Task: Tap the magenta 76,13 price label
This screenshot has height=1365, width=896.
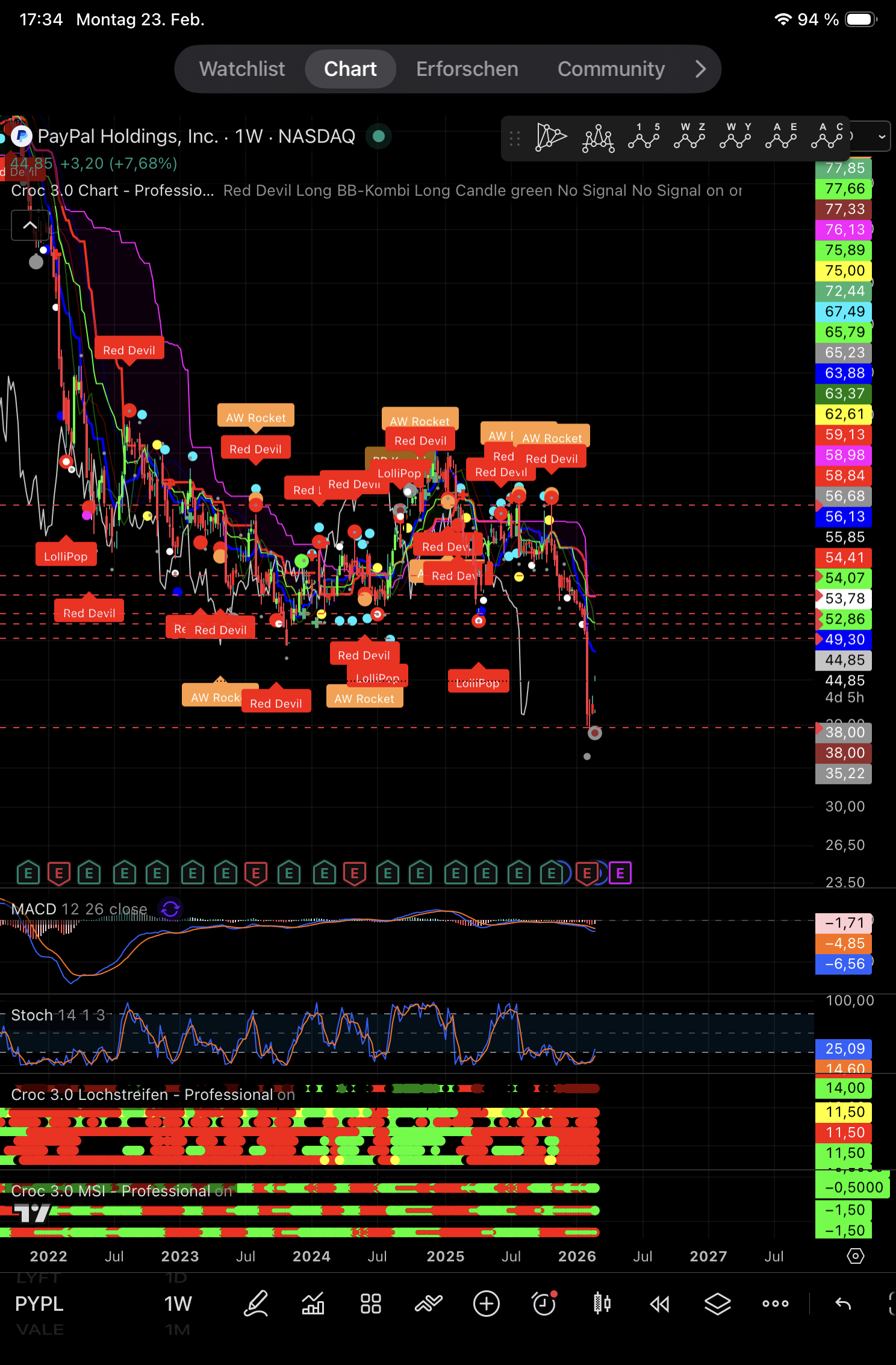Action: pos(844,230)
